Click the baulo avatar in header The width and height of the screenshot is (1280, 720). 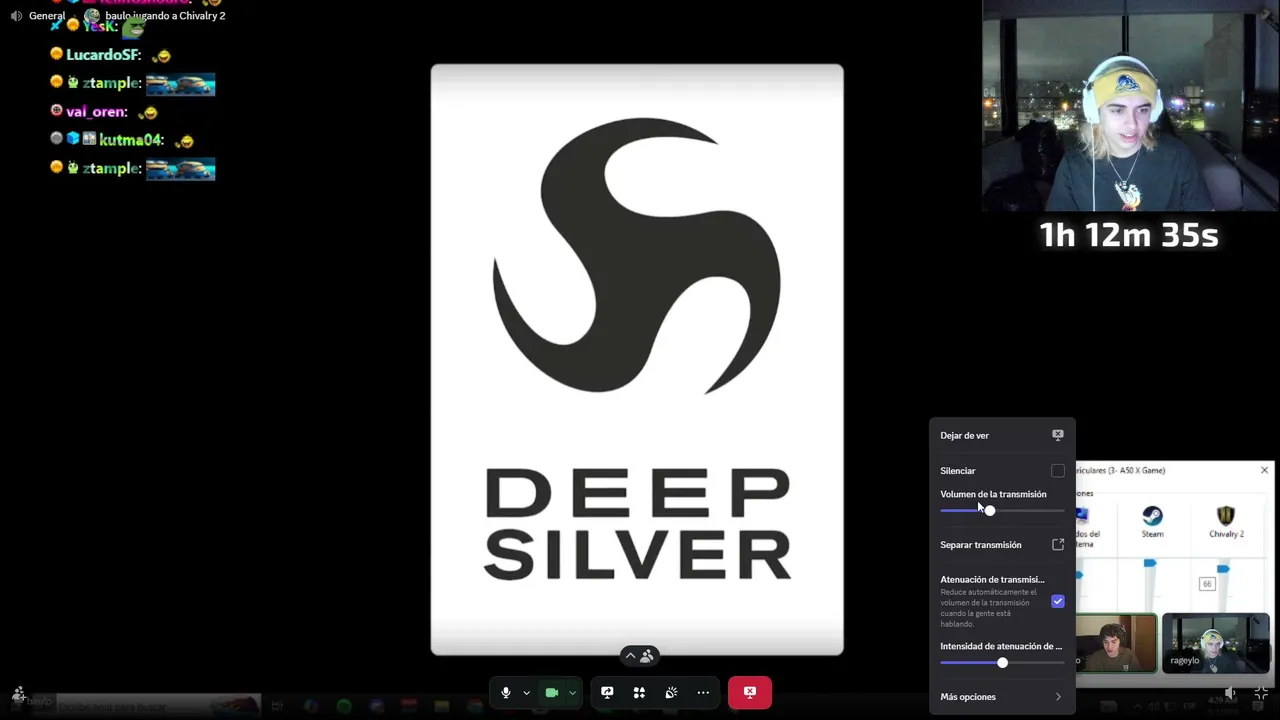93,16
